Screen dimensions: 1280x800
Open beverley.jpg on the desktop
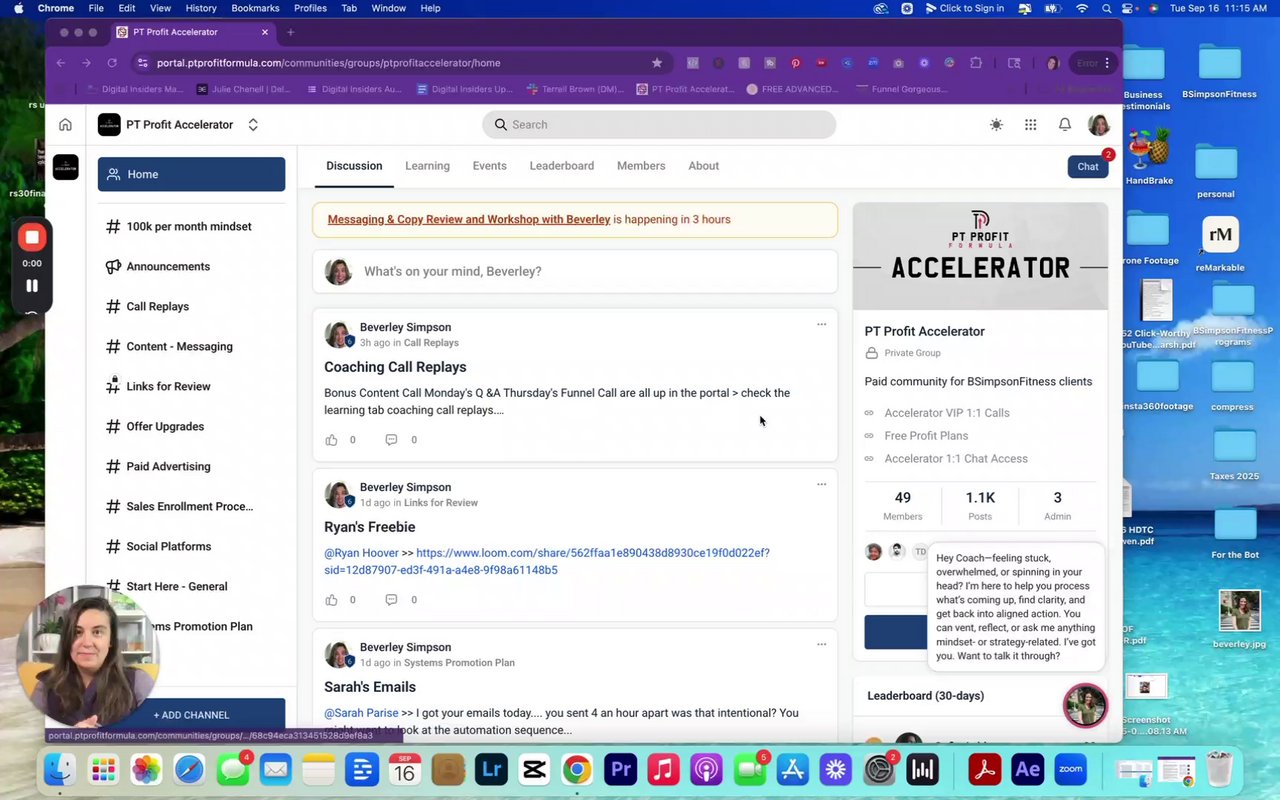(x=1239, y=620)
